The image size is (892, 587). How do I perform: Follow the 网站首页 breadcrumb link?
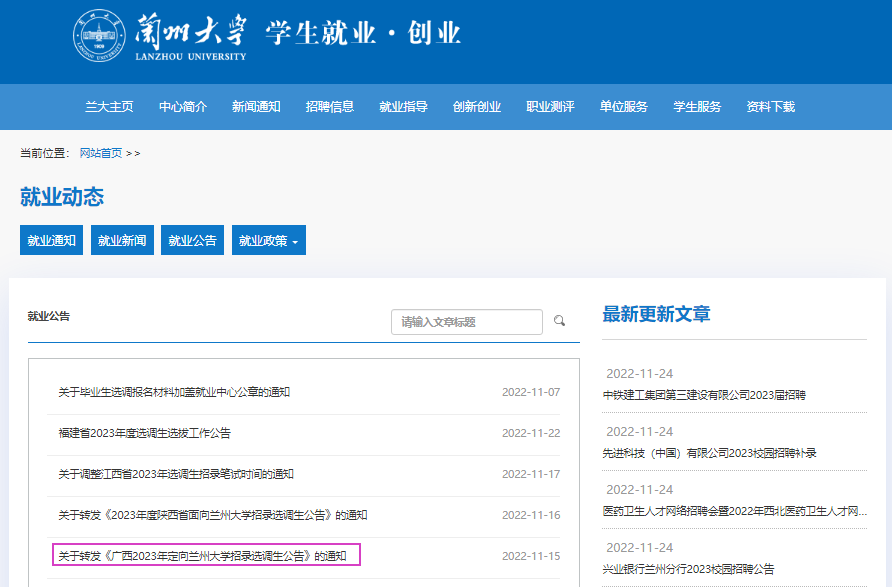101,153
